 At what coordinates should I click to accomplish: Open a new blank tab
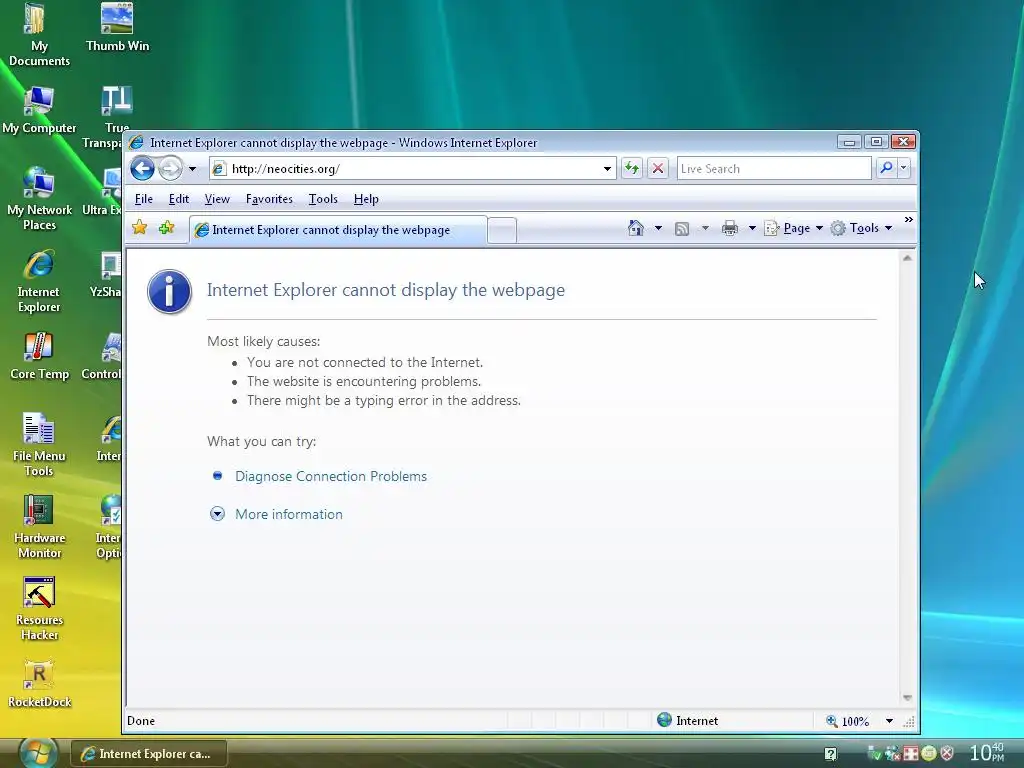[502, 231]
